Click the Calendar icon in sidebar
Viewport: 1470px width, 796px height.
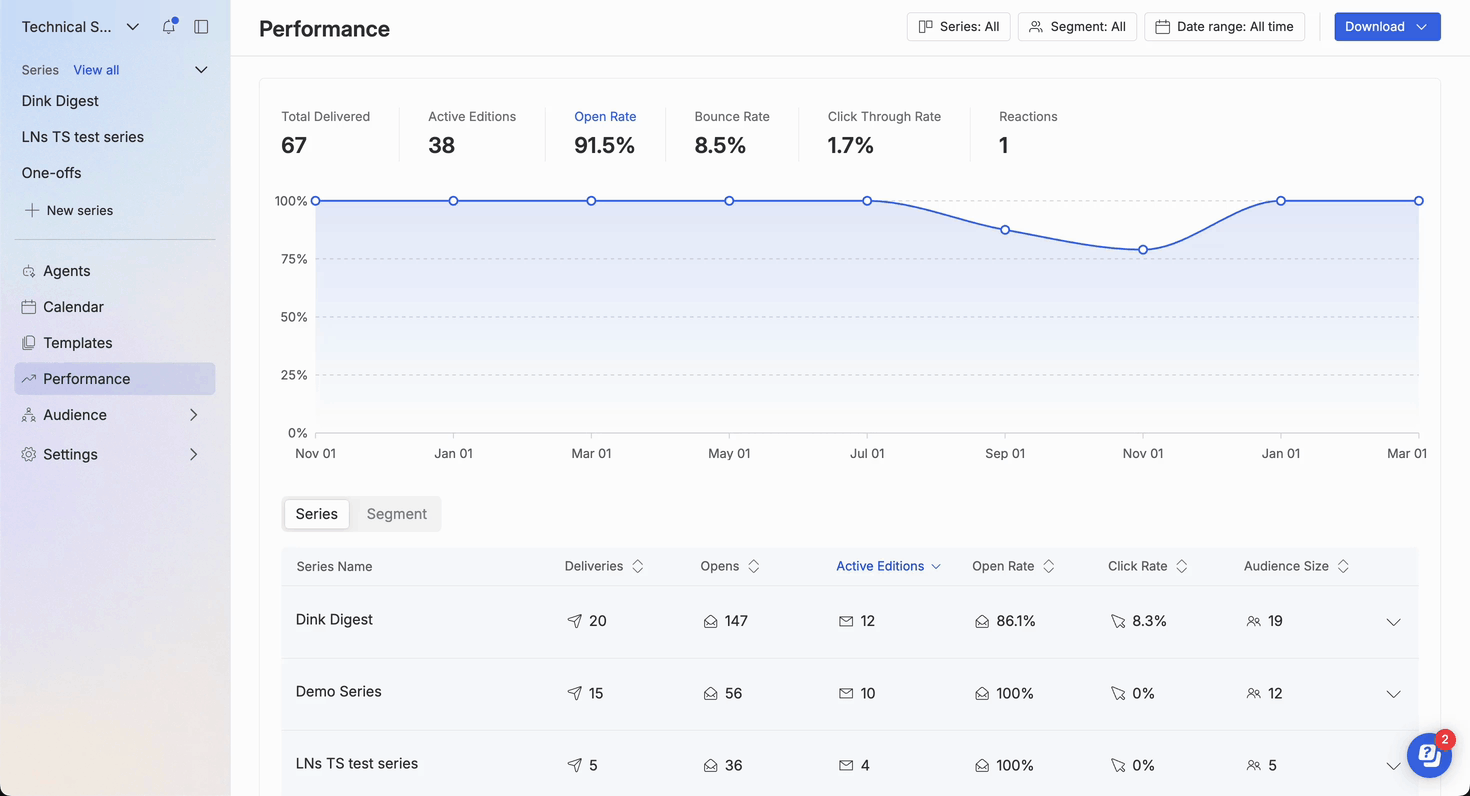tap(29, 307)
